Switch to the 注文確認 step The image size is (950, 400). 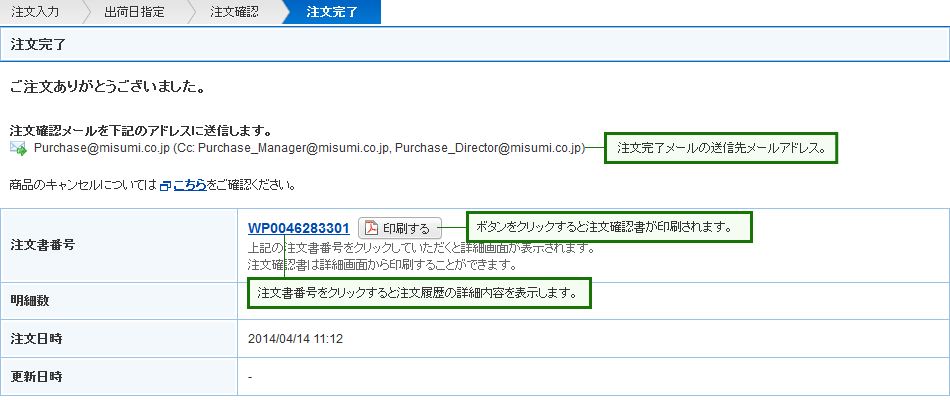(x=234, y=12)
